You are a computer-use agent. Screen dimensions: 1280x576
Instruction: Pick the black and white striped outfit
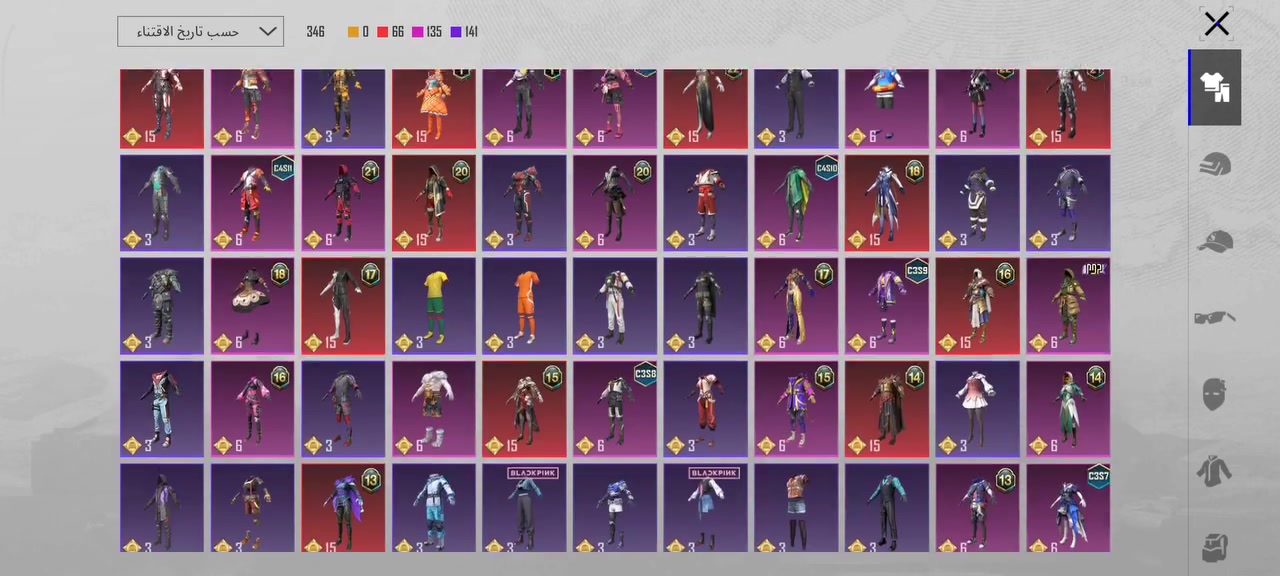(977, 203)
